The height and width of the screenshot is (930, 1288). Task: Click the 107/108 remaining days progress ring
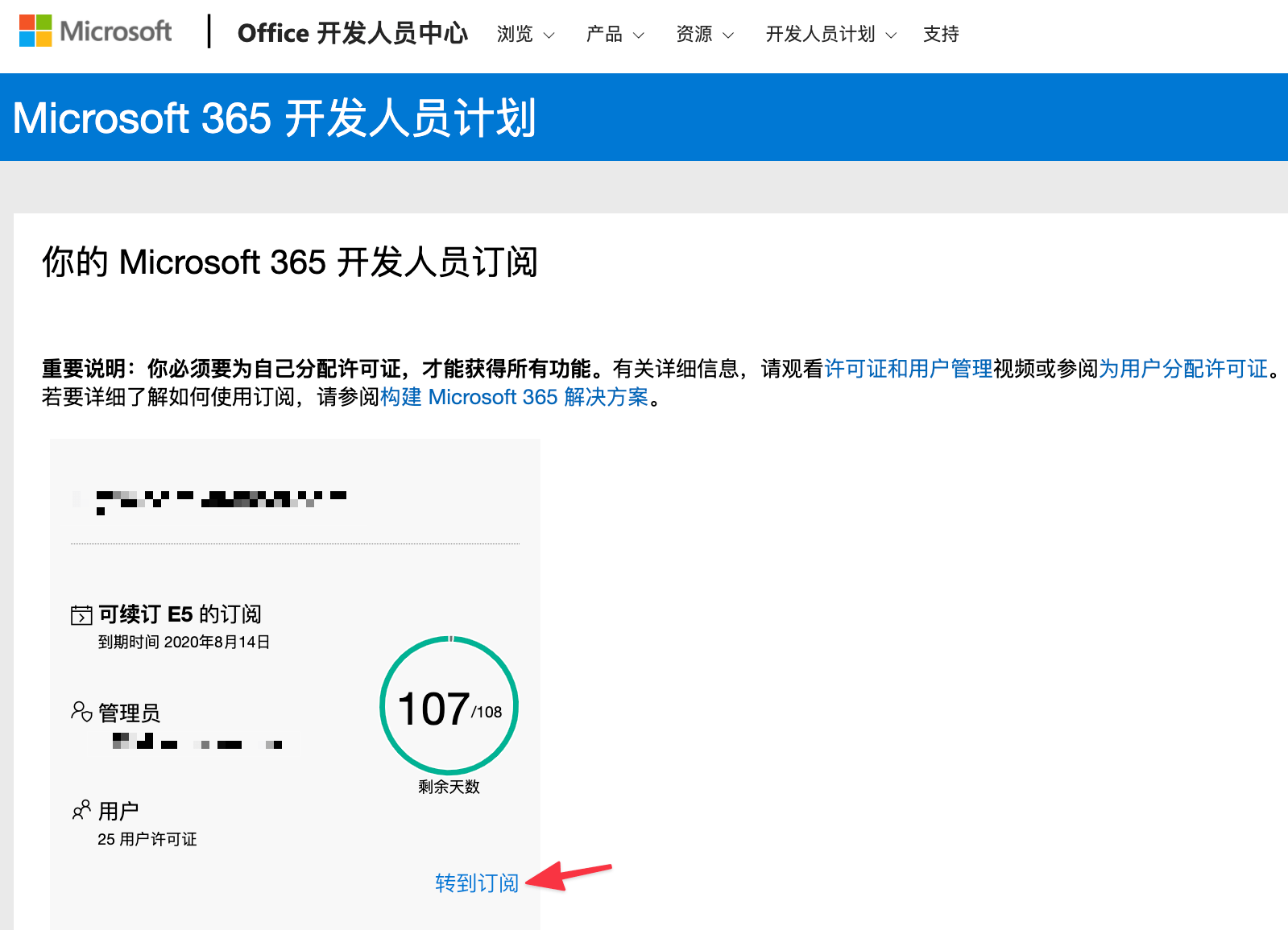(449, 705)
